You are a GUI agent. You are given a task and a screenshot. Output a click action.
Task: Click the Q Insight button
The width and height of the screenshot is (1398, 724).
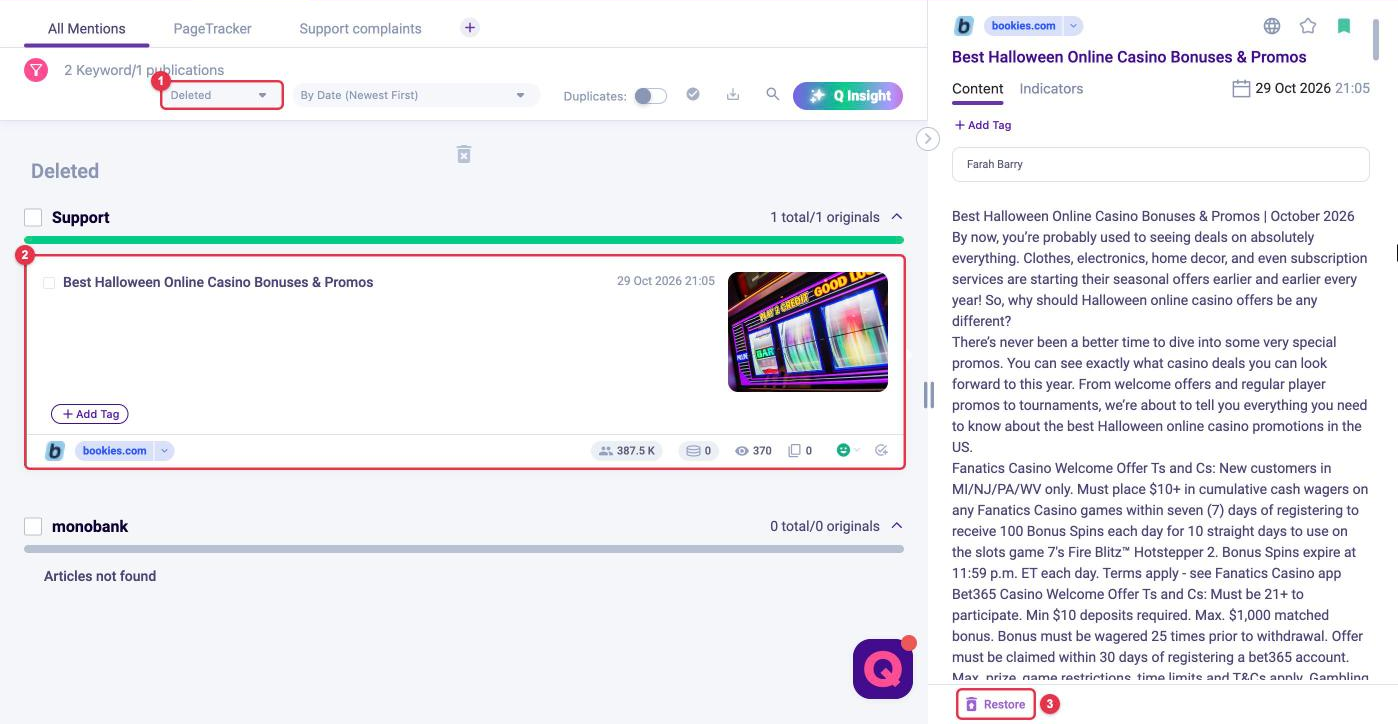pos(848,96)
